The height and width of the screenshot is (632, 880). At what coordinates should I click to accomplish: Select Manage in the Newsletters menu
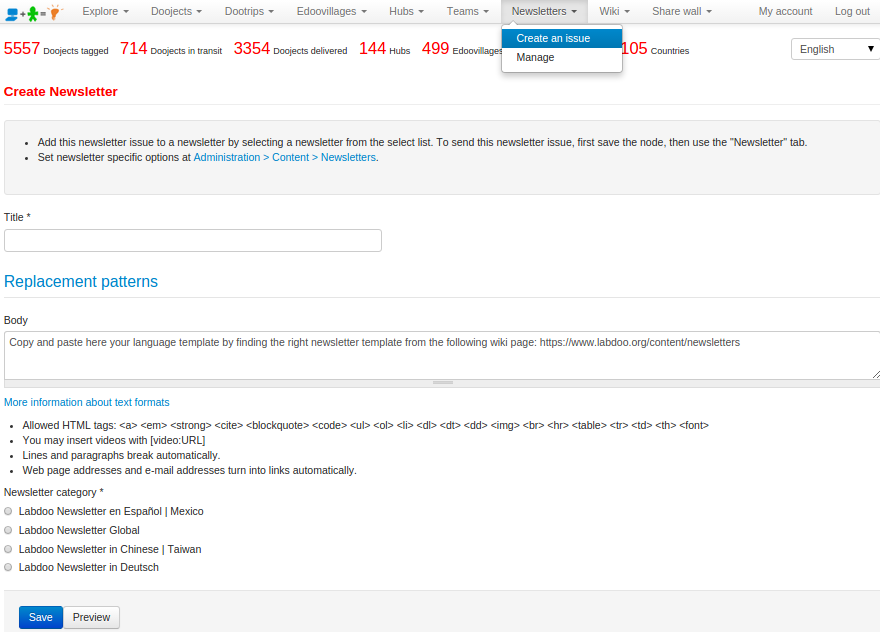click(562, 57)
